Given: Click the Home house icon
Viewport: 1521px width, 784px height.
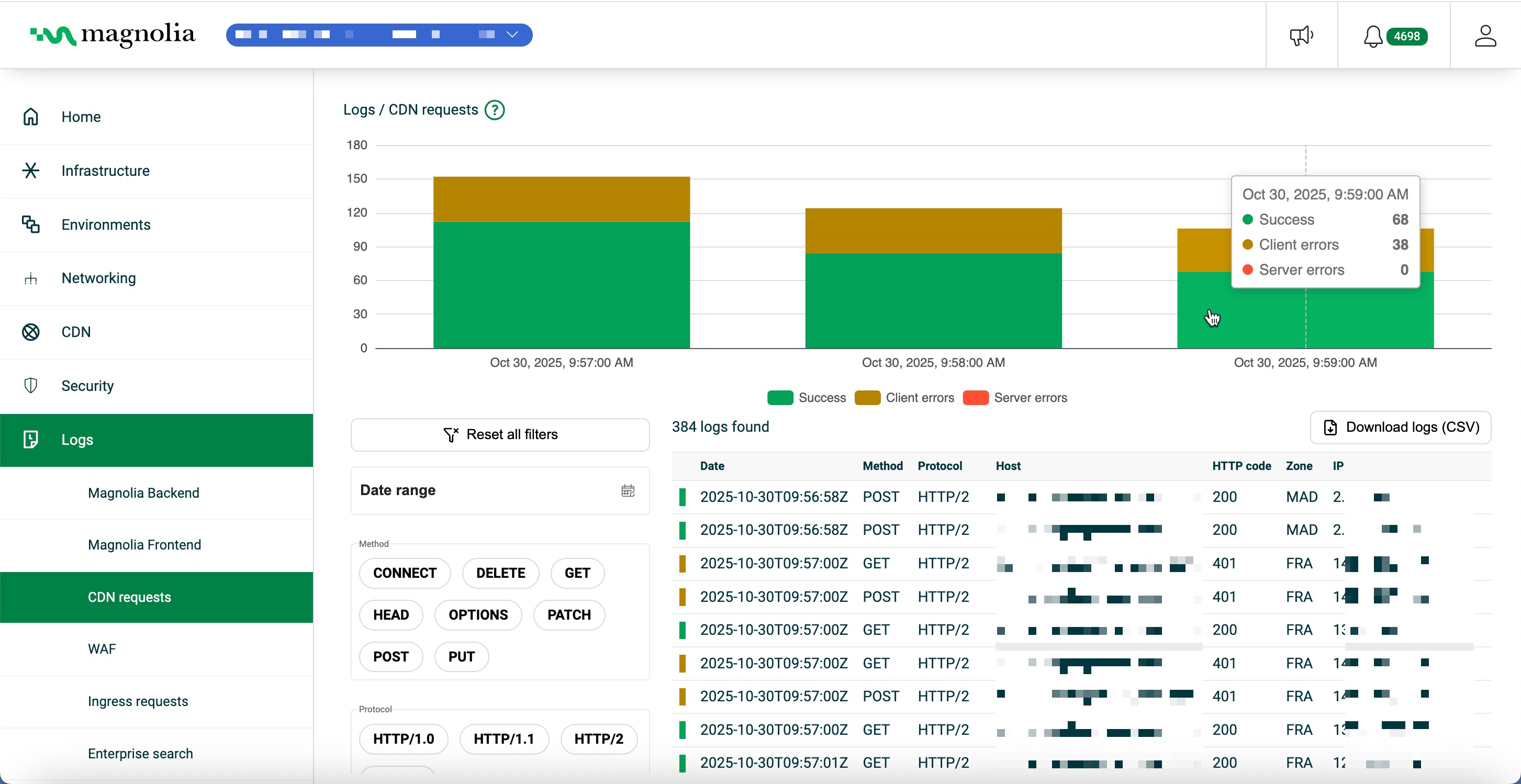Looking at the screenshot, I should (x=31, y=117).
